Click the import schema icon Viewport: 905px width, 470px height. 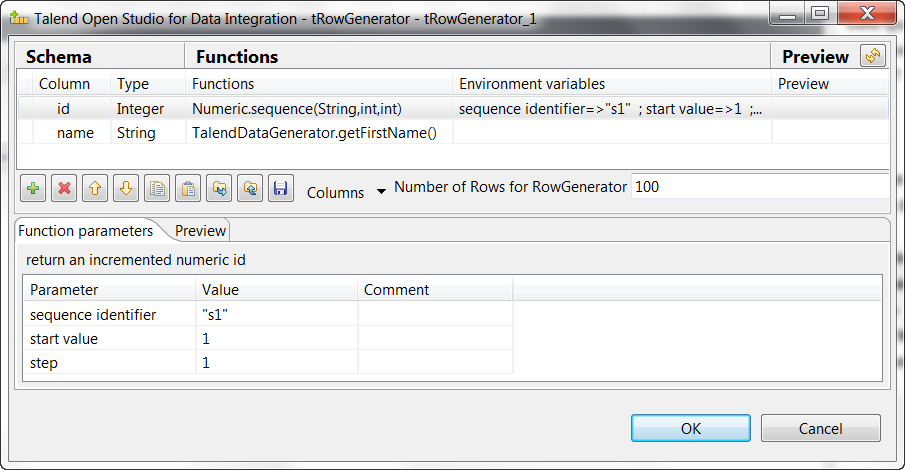click(x=219, y=187)
